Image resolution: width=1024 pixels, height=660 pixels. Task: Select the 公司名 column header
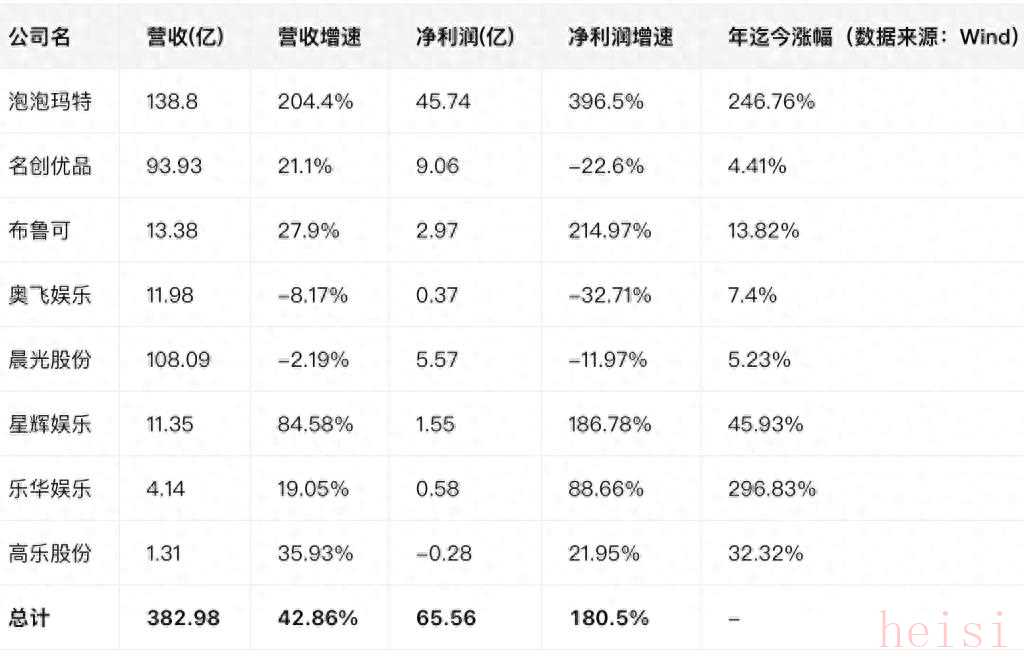click(39, 37)
